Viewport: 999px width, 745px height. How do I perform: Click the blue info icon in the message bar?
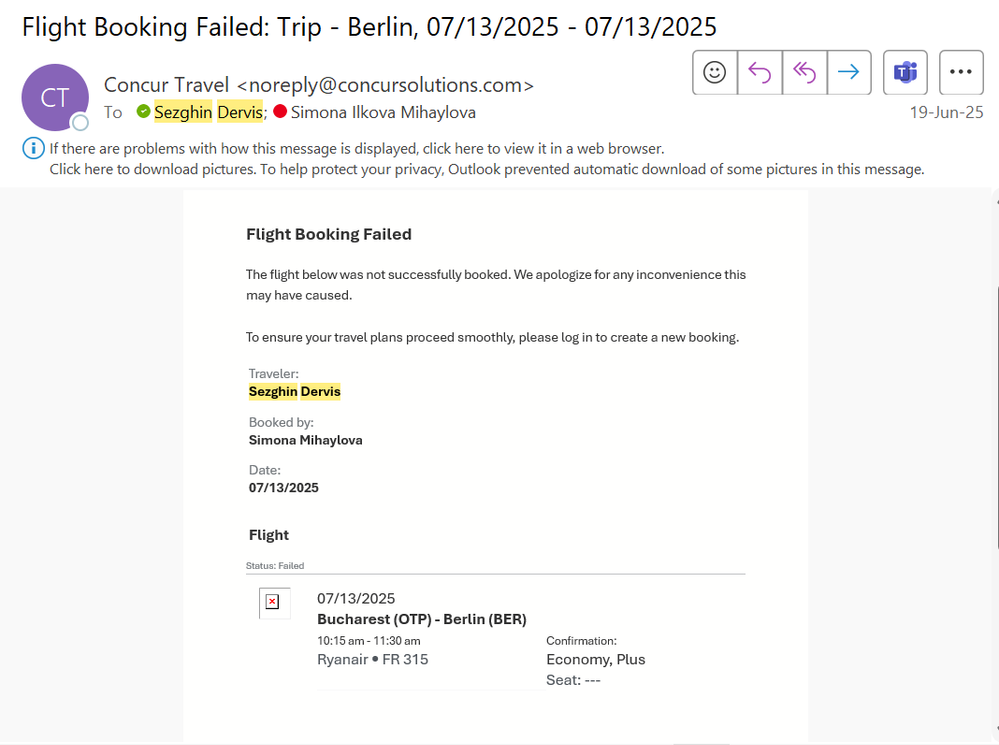click(x=33, y=148)
